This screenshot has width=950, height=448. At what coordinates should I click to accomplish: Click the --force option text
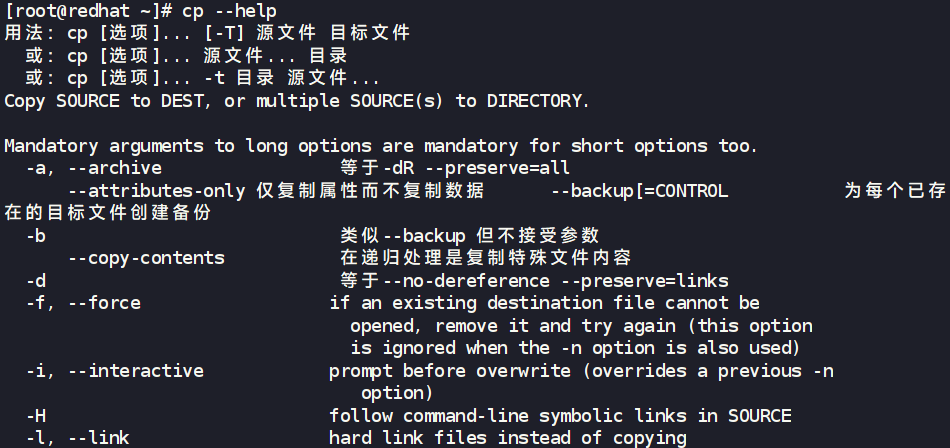tap(104, 303)
